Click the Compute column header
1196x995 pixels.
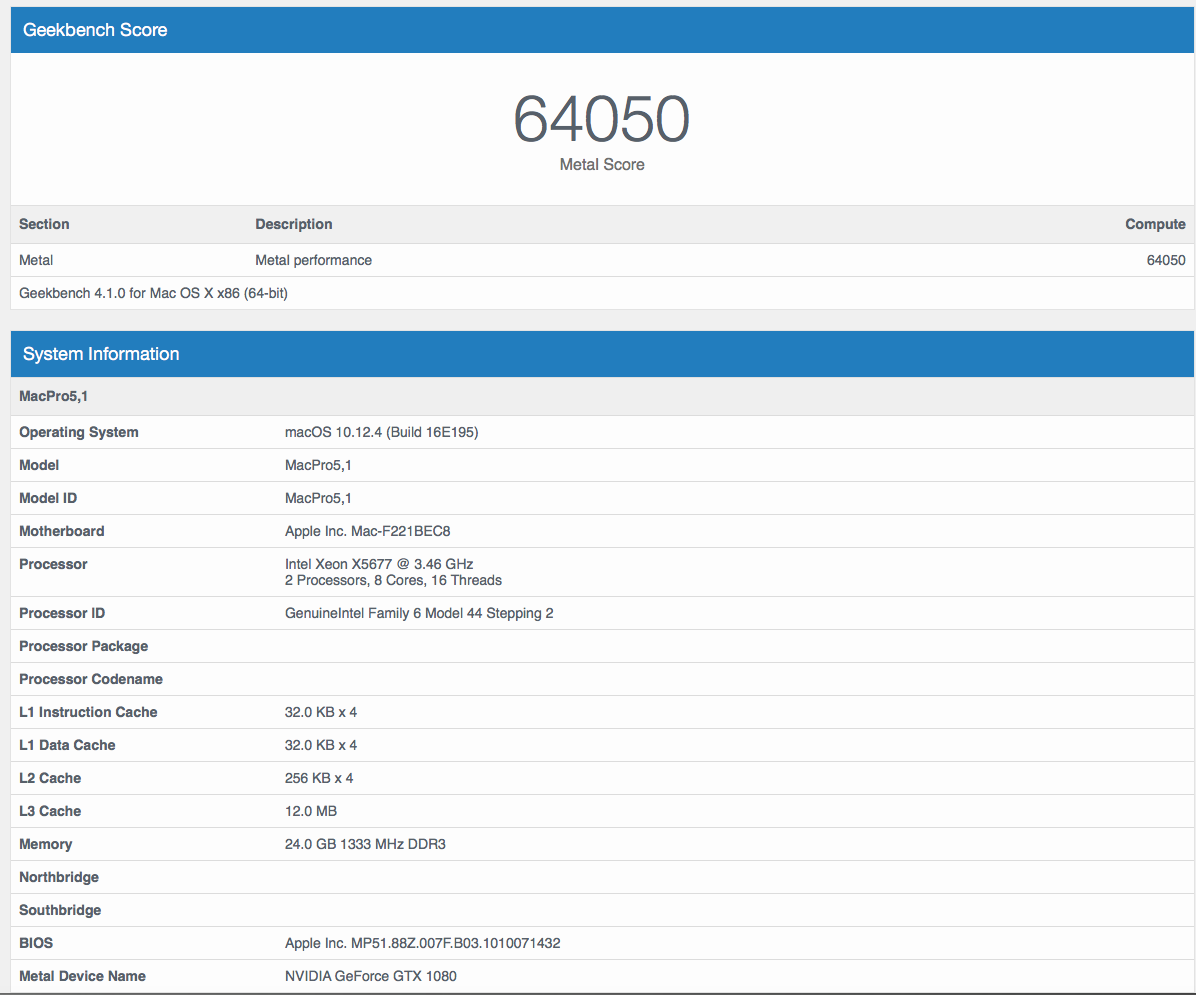pyautogui.click(x=1155, y=224)
